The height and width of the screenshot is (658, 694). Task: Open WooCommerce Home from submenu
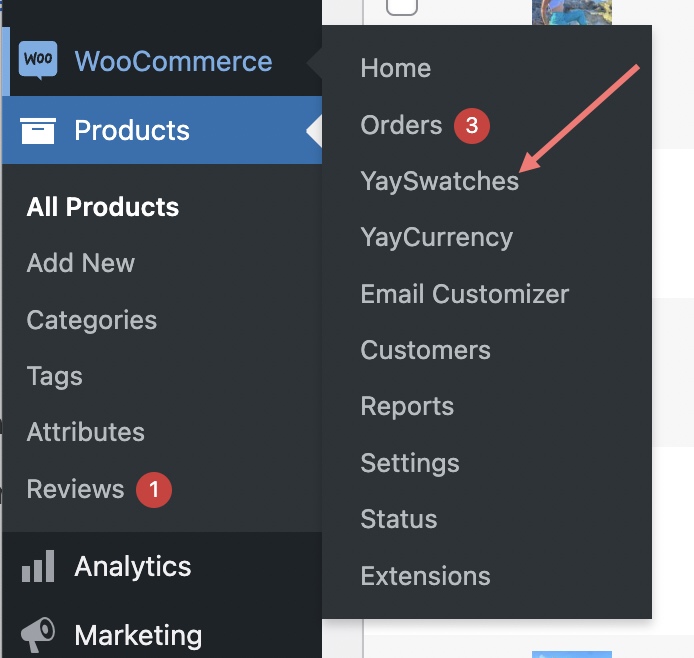point(395,69)
